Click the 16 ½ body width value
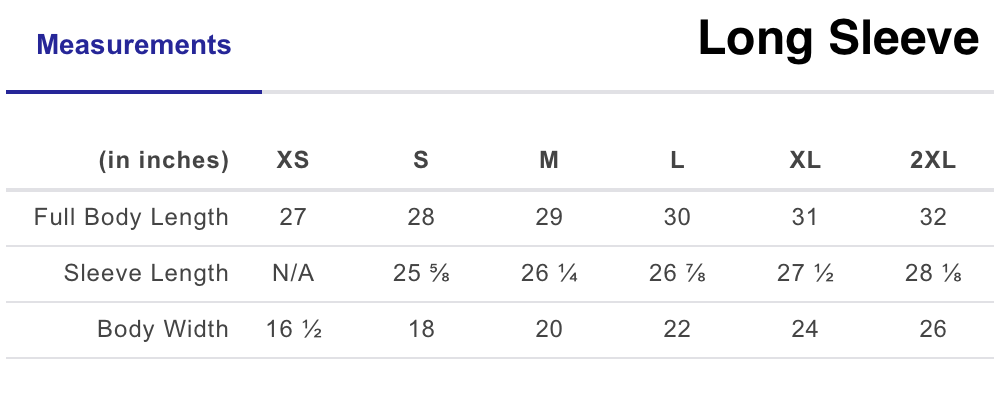Screen dimensions: 994x398 tap(294, 329)
